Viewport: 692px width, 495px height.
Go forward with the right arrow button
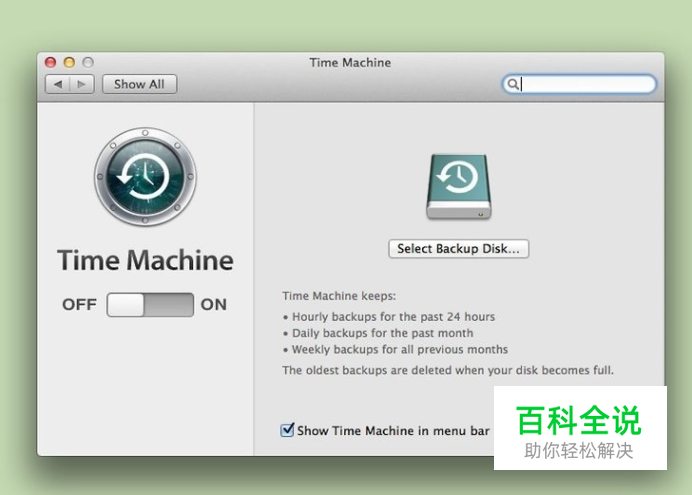[x=82, y=84]
